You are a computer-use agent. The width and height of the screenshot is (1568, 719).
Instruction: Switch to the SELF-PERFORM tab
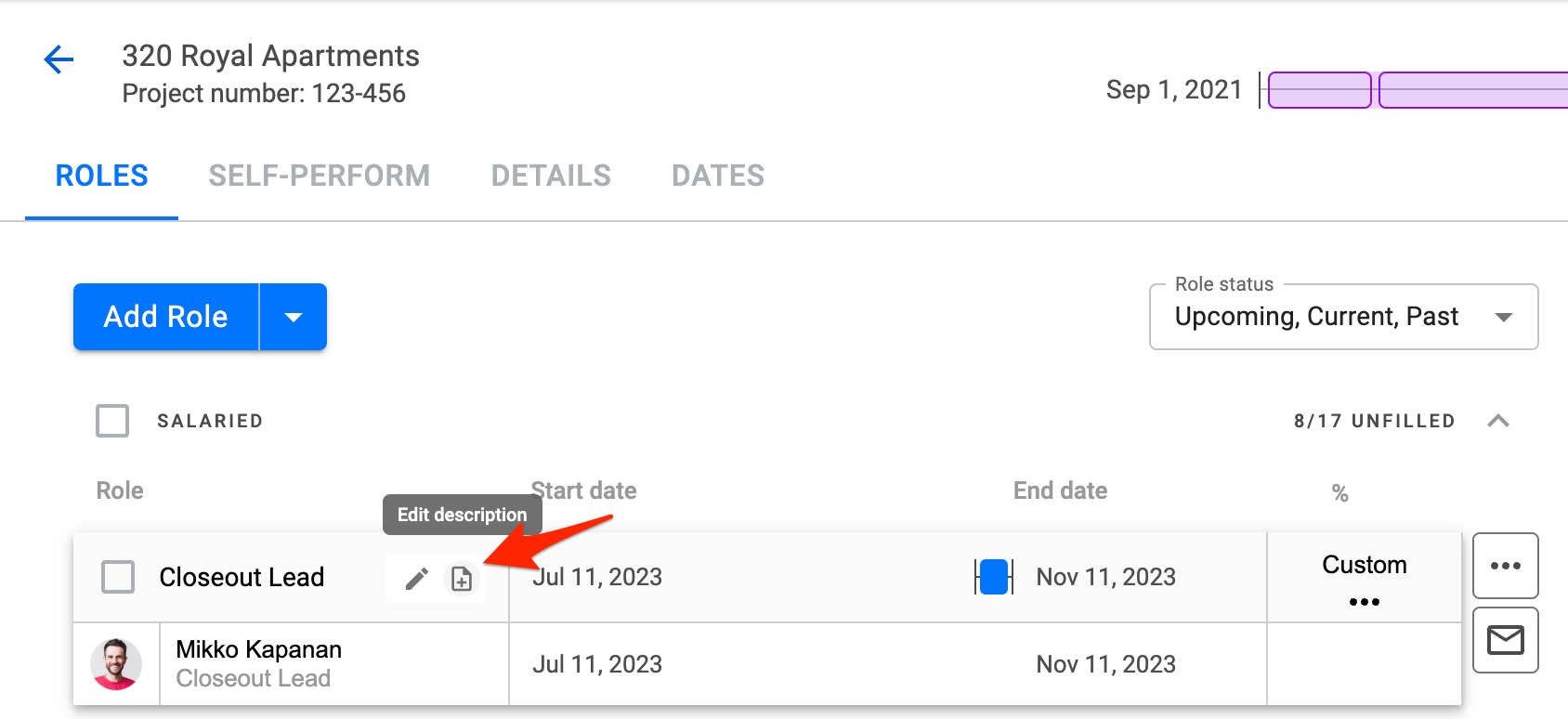click(320, 176)
